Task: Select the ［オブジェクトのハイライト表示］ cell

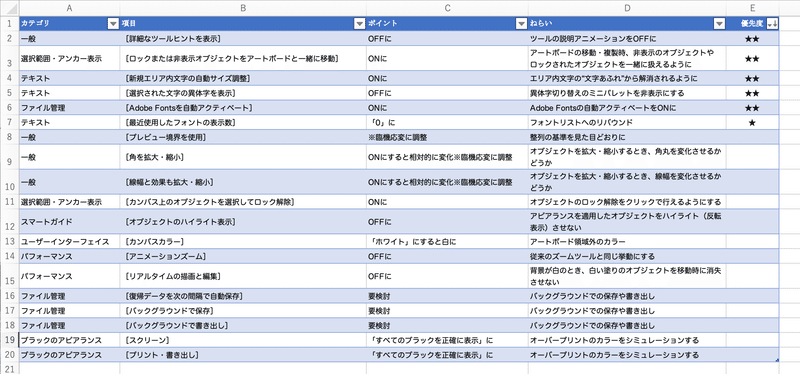Action: [243, 221]
